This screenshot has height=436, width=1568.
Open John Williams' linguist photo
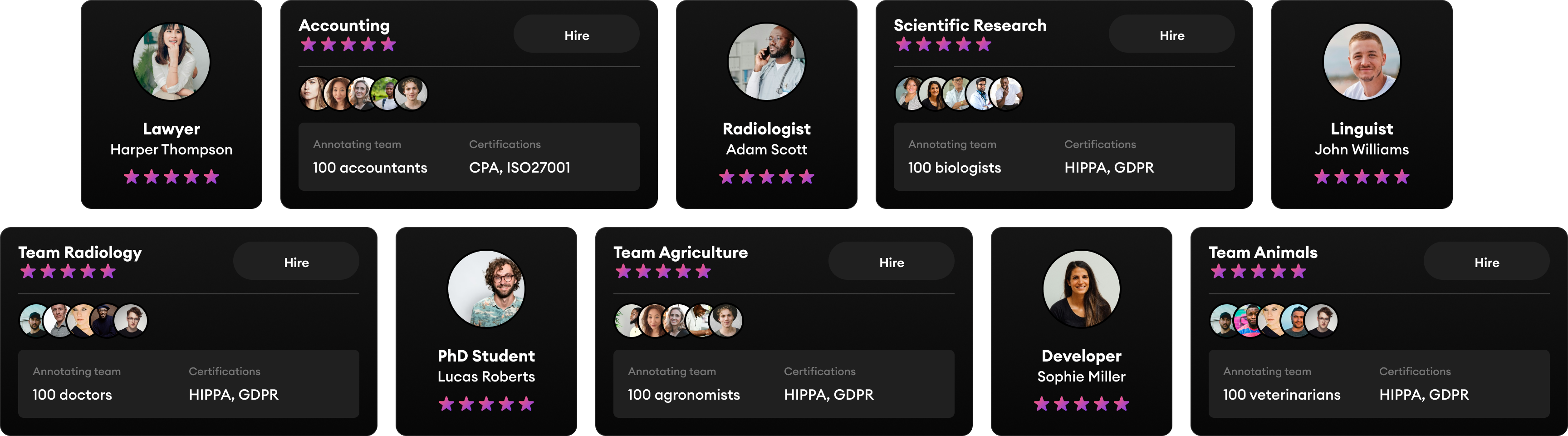click(x=1361, y=61)
